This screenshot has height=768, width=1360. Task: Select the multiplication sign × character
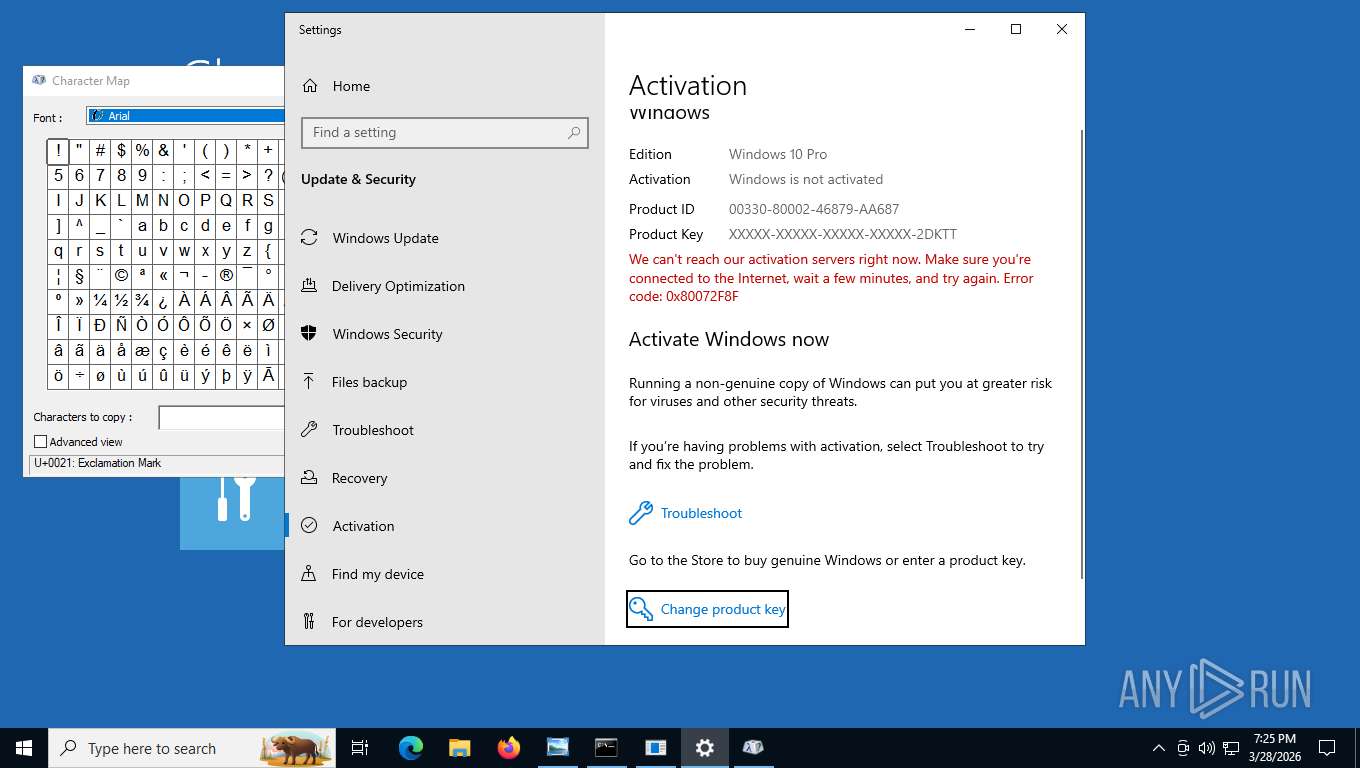tap(247, 326)
